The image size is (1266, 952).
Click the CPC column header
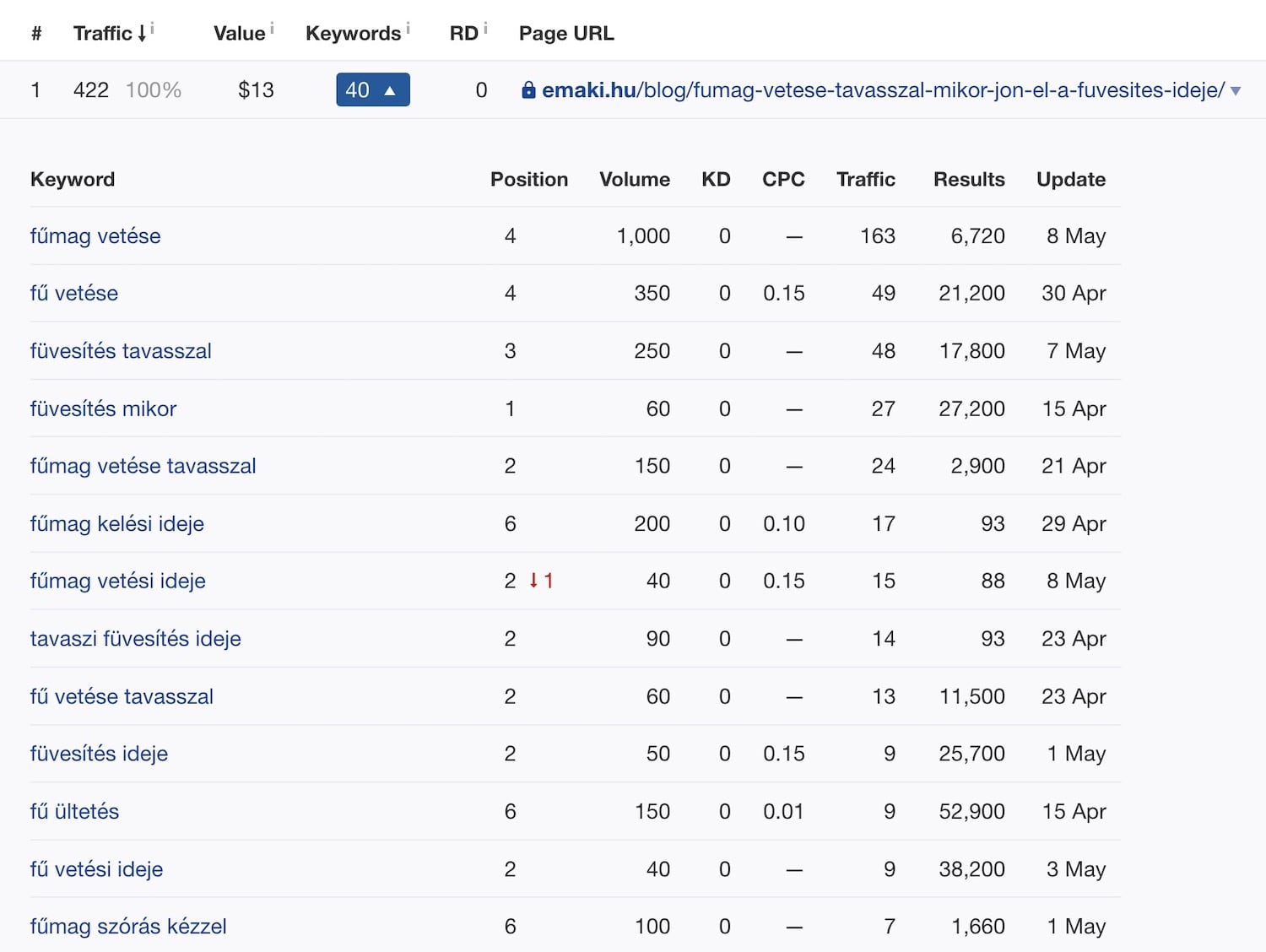[783, 180]
